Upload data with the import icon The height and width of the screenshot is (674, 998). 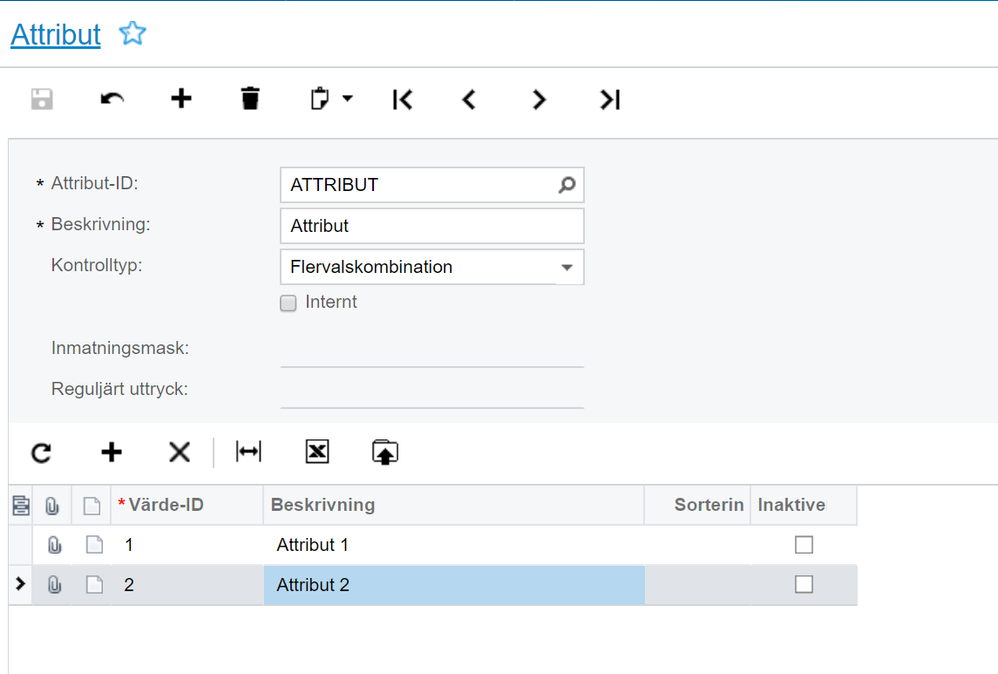click(x=385, y=453)
